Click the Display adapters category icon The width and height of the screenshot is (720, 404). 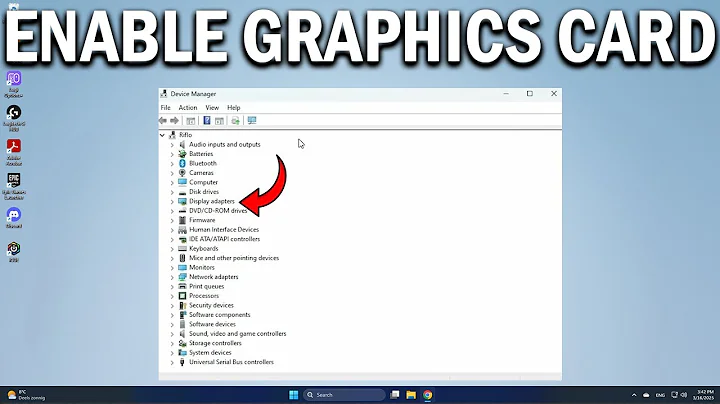(x=182, y=201)
